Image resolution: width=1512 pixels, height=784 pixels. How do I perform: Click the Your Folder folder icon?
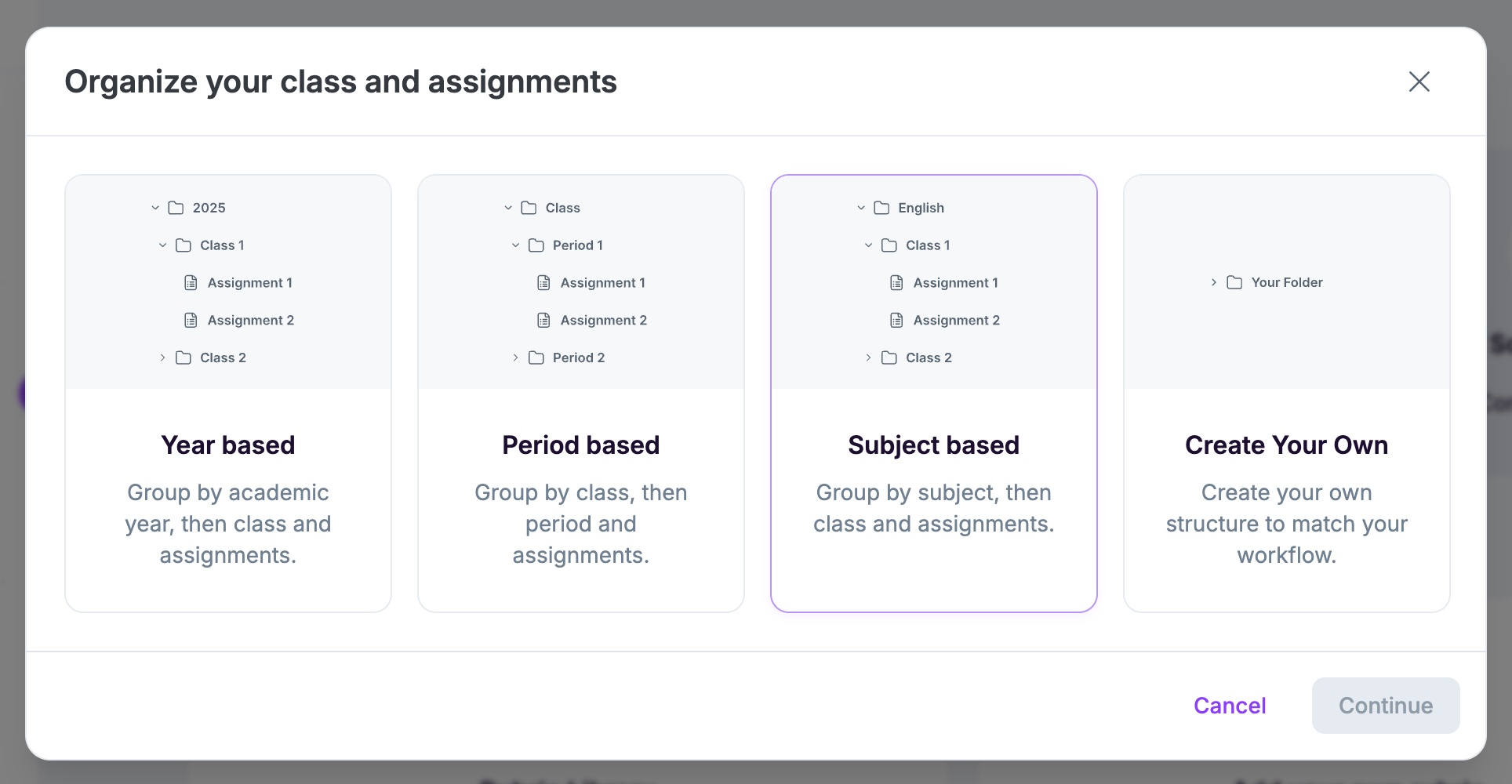coord(1234,282)
